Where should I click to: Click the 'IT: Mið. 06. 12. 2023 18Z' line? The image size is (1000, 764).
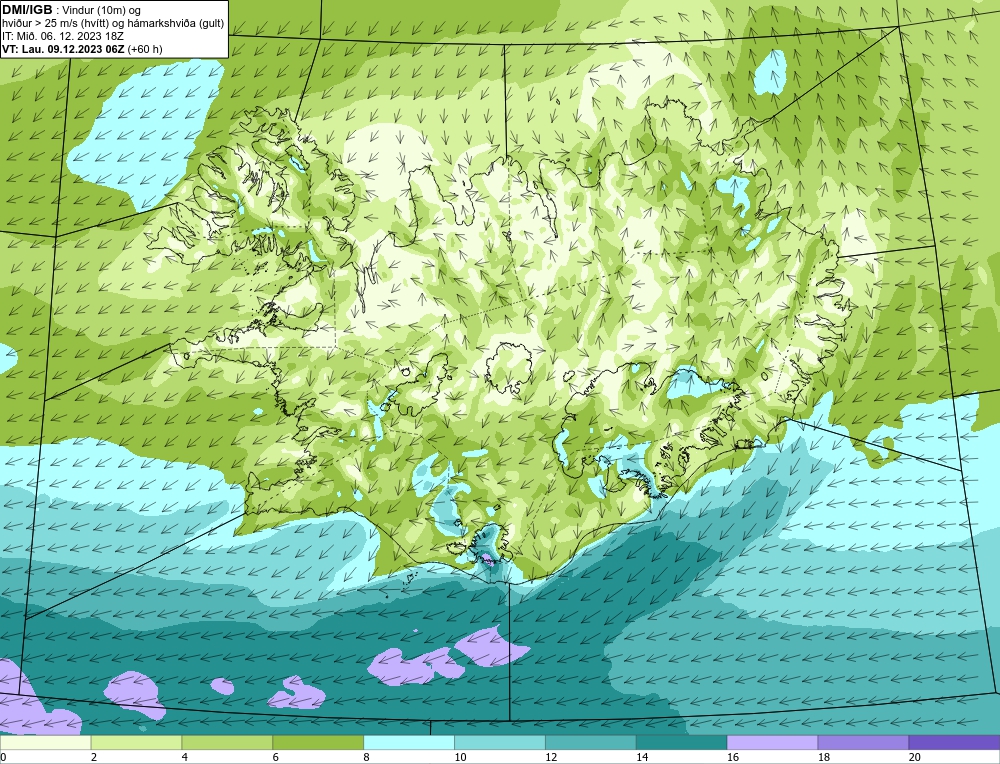coord(62,36)
